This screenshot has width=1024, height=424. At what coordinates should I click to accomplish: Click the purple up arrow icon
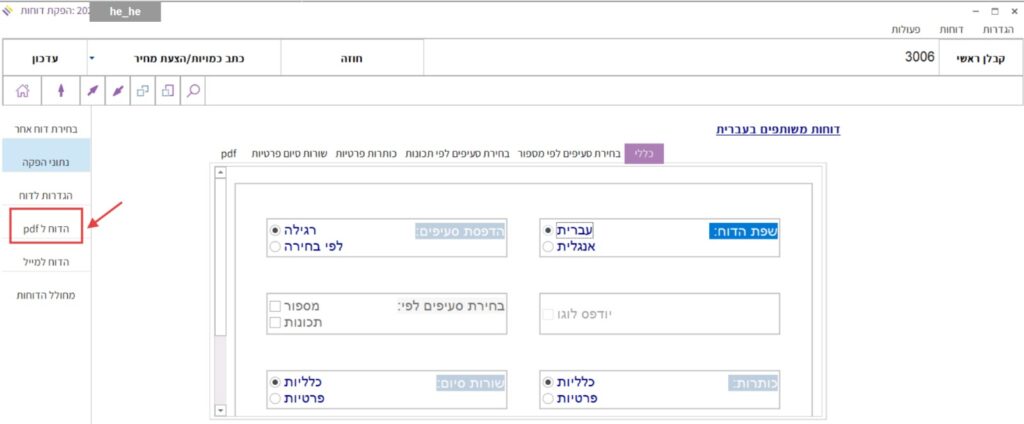62,90
